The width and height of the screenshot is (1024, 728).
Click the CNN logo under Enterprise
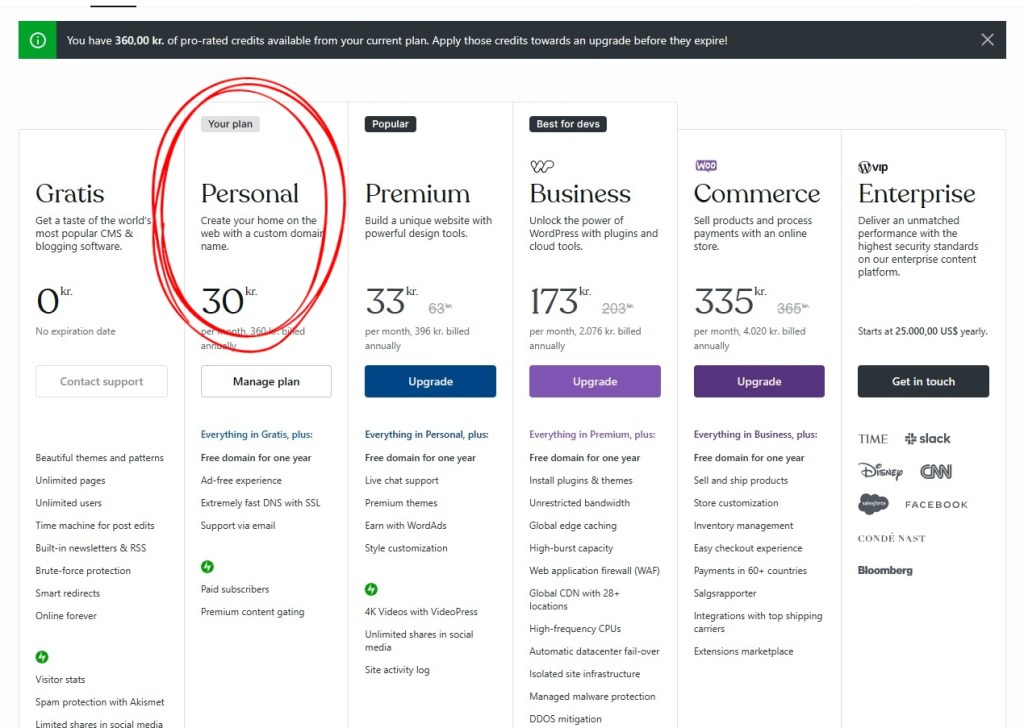point(935,471)
